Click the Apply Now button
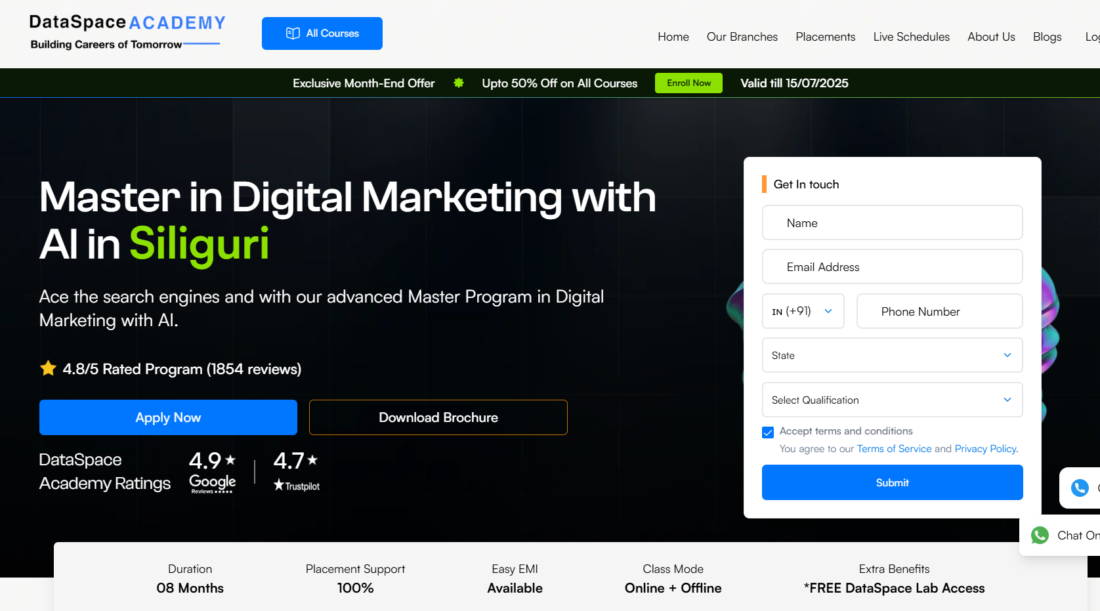This screenshot has height=611, width=1100. 168,417
